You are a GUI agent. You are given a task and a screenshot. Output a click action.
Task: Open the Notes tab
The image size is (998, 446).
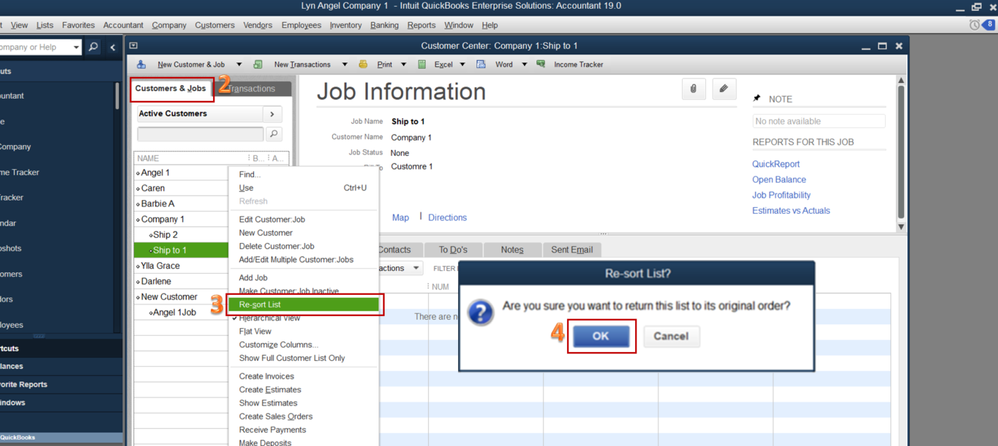(512, 250)
